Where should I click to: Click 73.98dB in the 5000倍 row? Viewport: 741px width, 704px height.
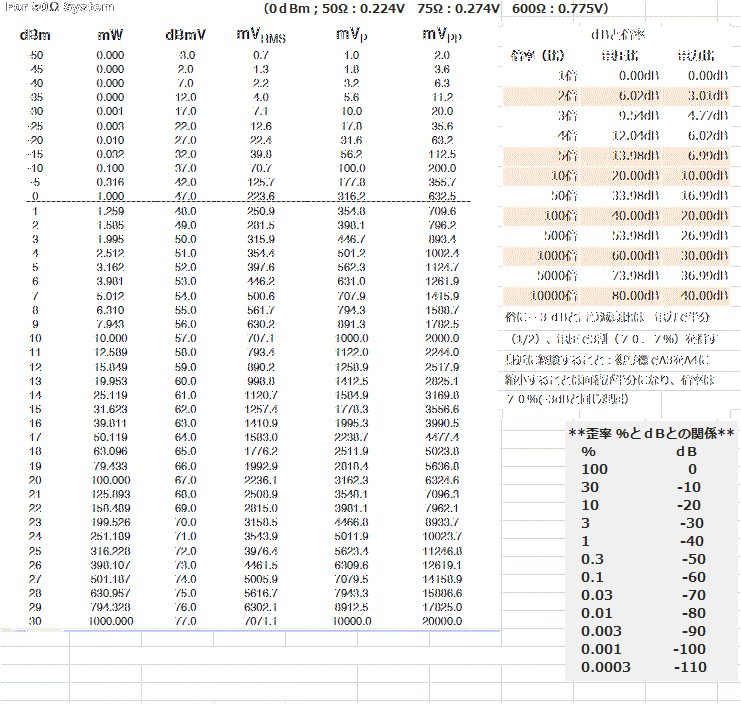coord(636,276)
